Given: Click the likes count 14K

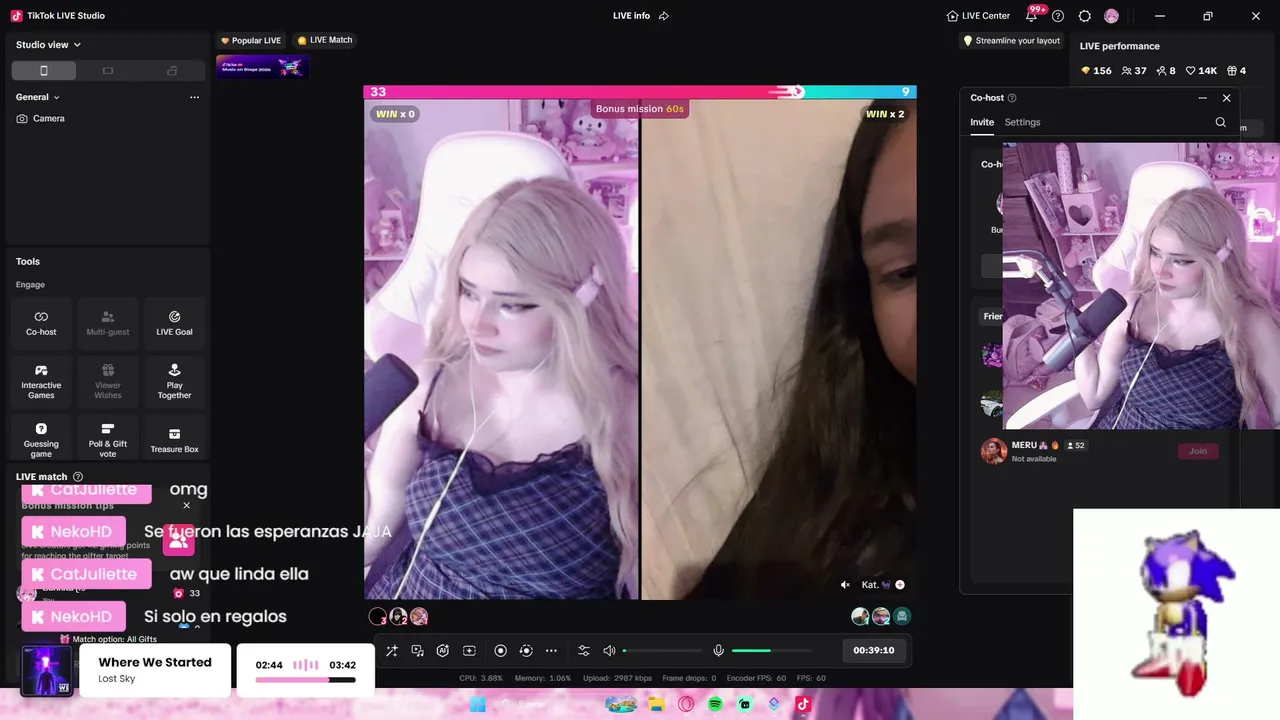Looking at the screenshot, I should (x=1201, y=71).
